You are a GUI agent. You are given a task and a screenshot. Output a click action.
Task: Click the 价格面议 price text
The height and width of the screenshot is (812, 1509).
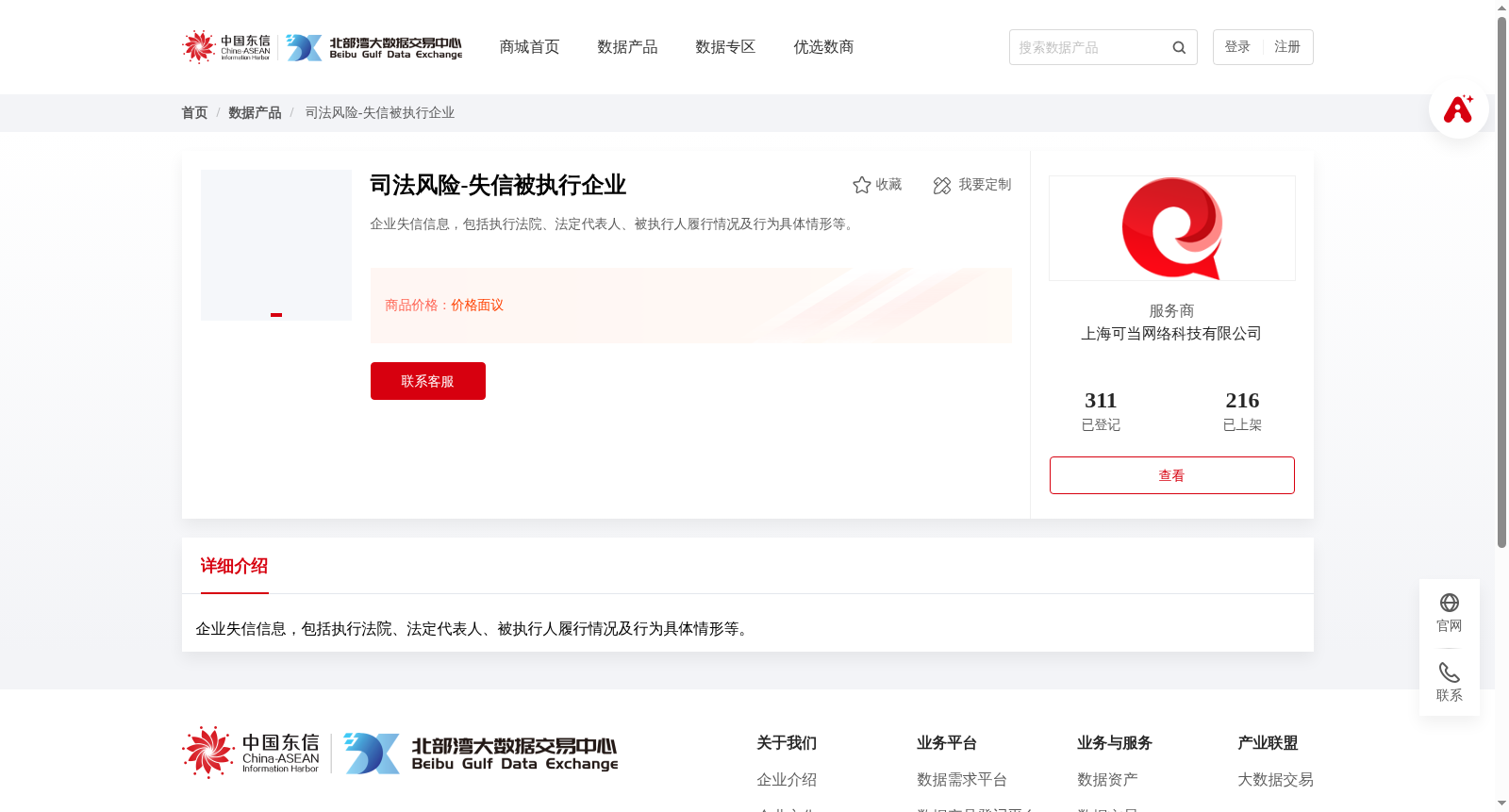[x=477, y=306]
